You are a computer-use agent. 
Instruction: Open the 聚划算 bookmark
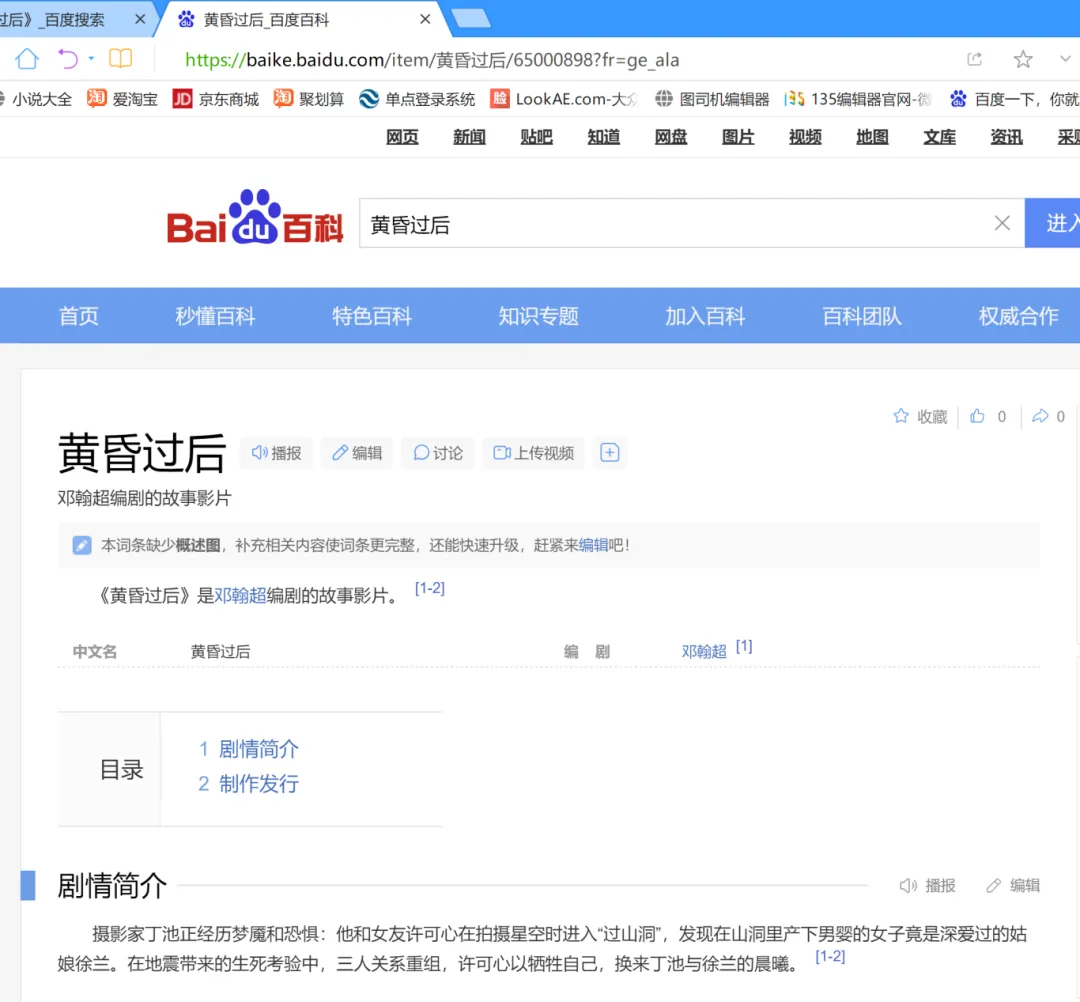pyautogui.click(x=309, y=99)
